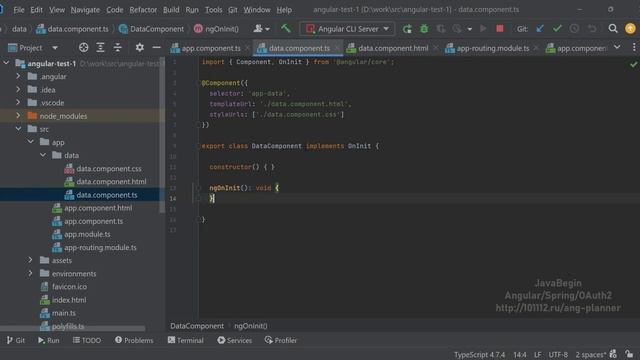Open the Profiler tool window
The height and width of the screenshot is (360, 640).
pyautogui.click(x=281, y=340)
